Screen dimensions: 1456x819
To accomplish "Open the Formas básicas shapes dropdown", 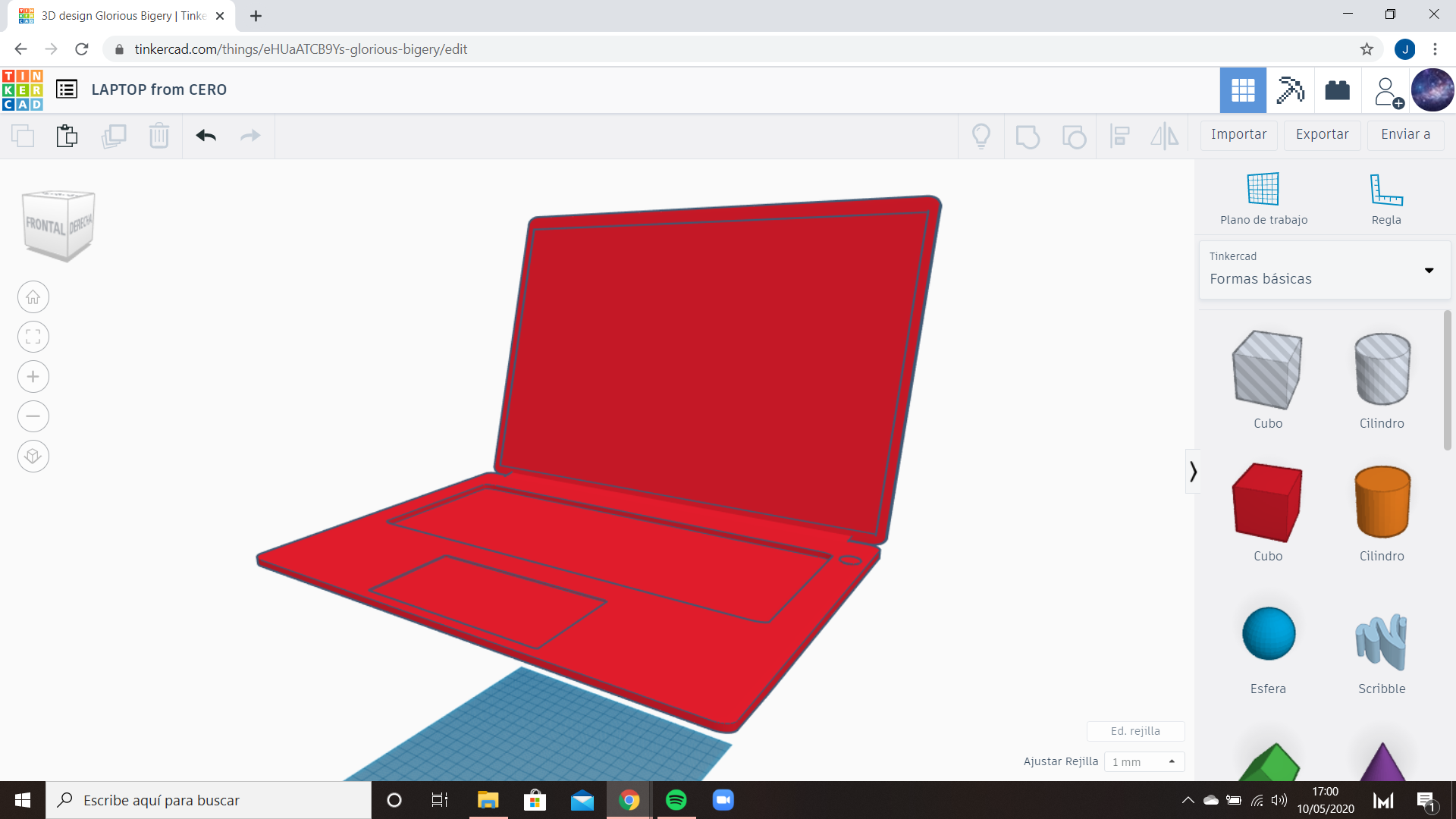I will (x=1324, y=270).
